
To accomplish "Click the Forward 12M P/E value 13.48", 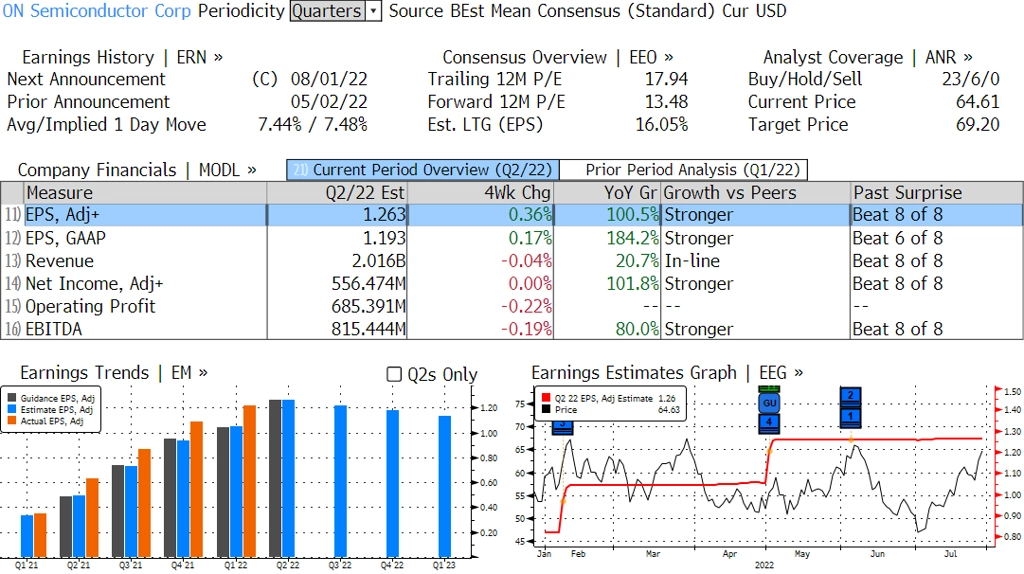I will click(666, 102).
